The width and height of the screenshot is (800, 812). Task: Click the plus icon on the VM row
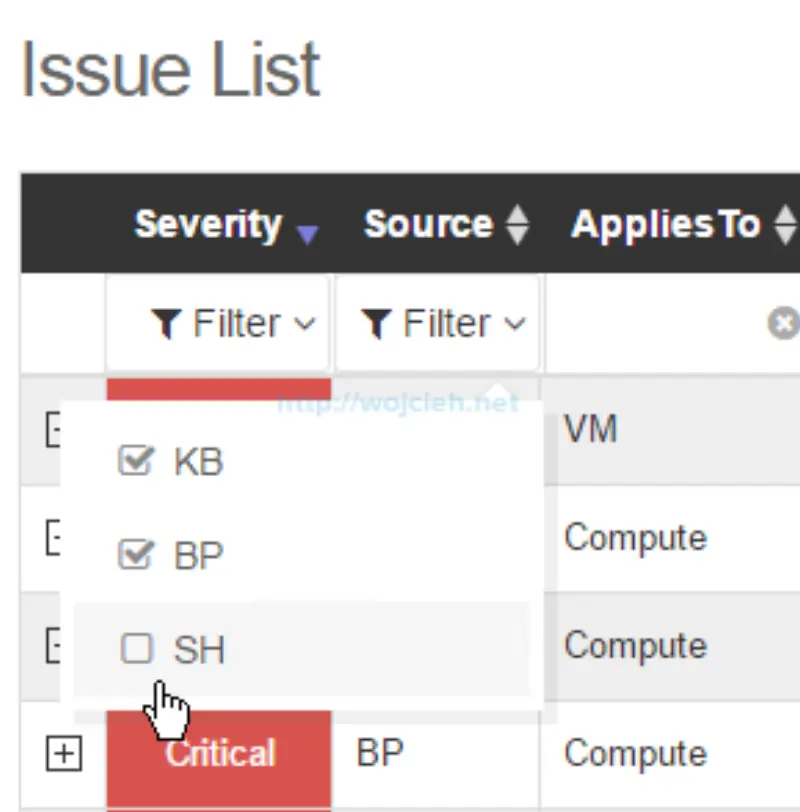click(x=52, y=431)
